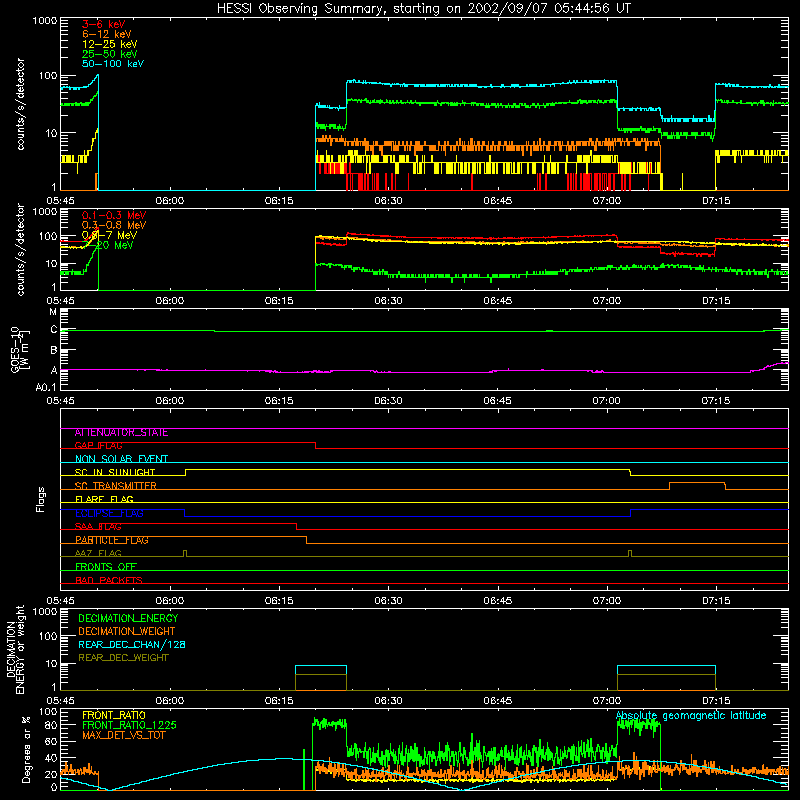Click 06:45 time tick under Flags panel
This screenshot has width=800, height=800.
coord(497,601)
